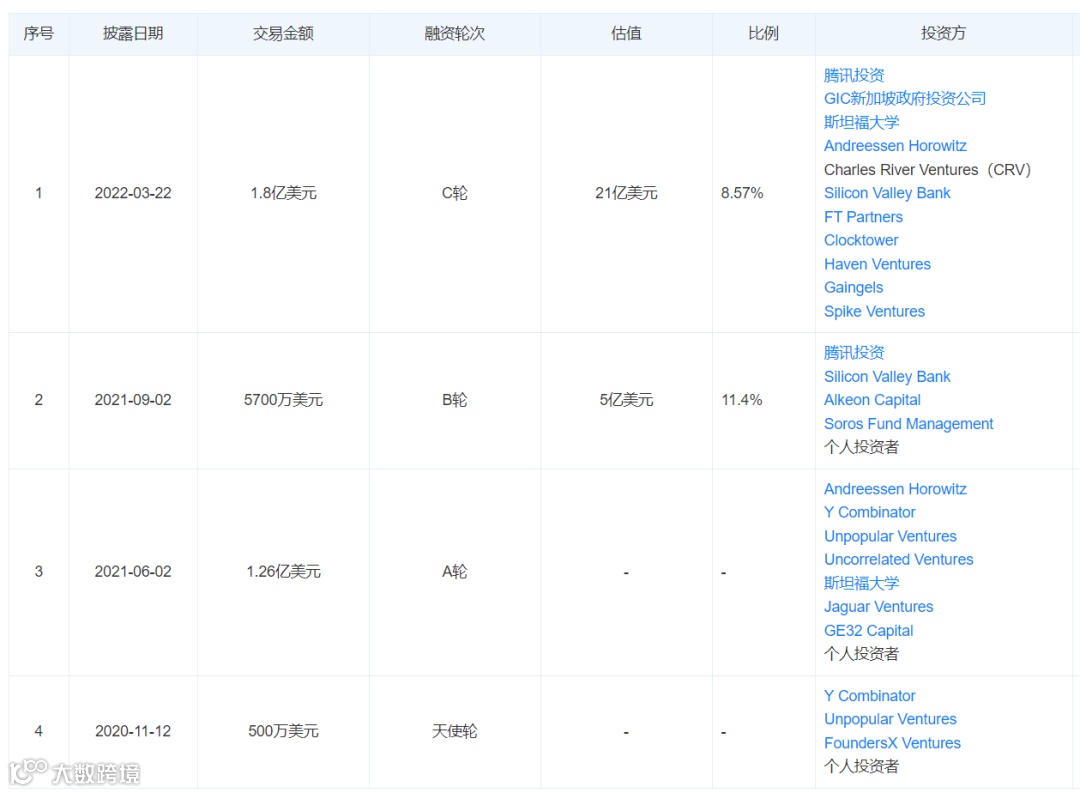1080x793 pixels.
Task: Select the 2021-06-02 date cell
Action: pyautogui.click(x=133, y=572)
